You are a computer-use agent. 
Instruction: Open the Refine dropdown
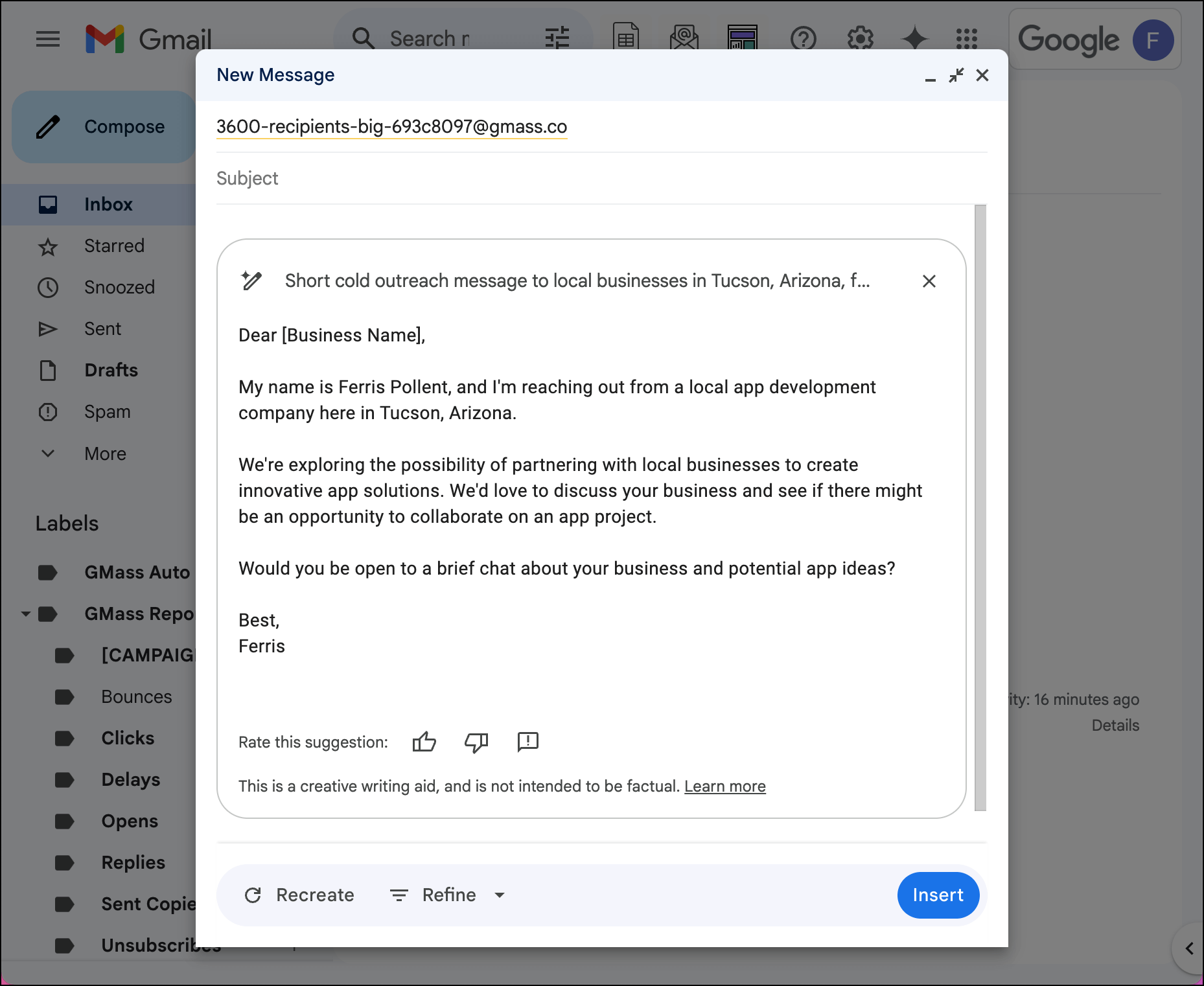447,895
